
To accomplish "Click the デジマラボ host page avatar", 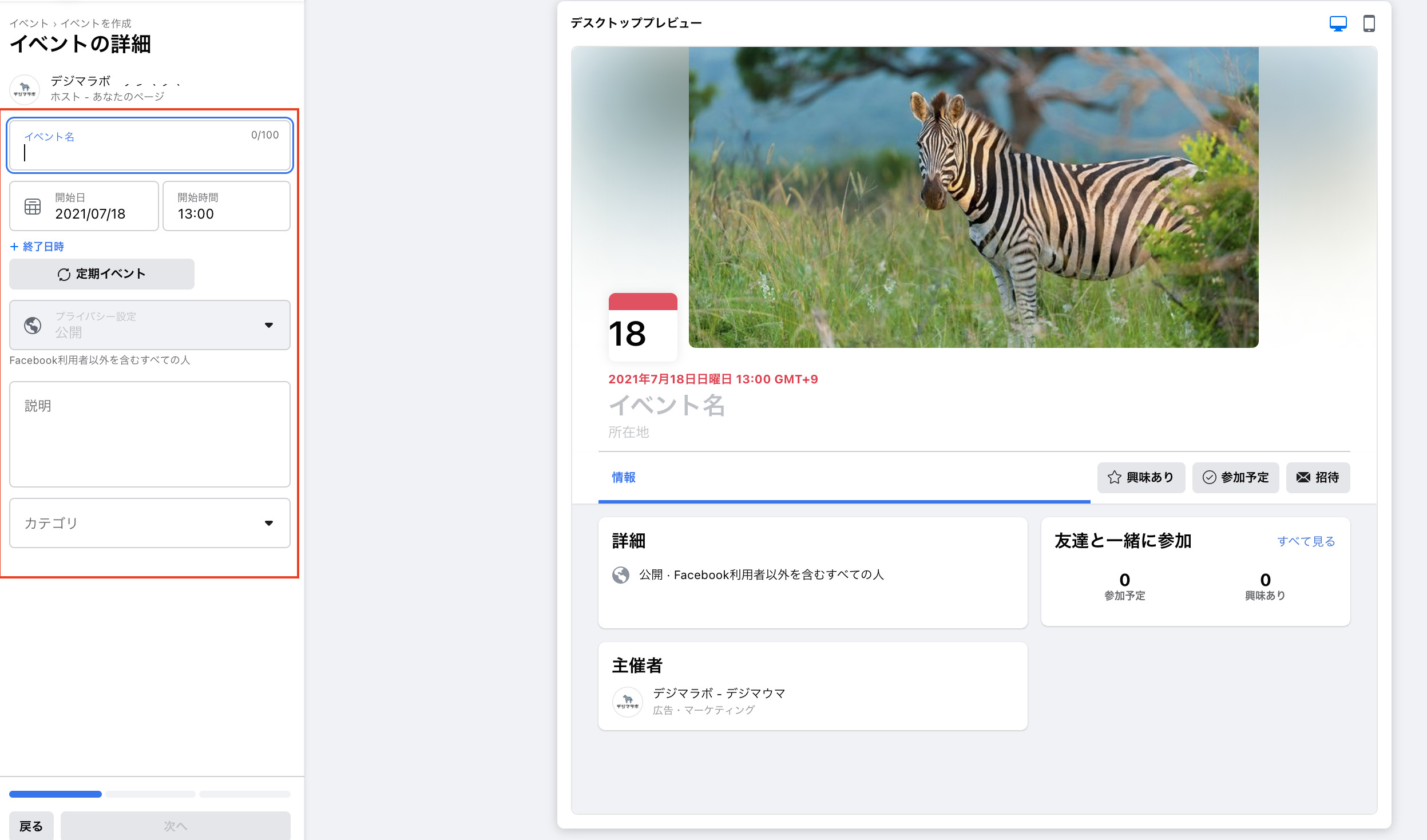I will (x=25, y=89).
